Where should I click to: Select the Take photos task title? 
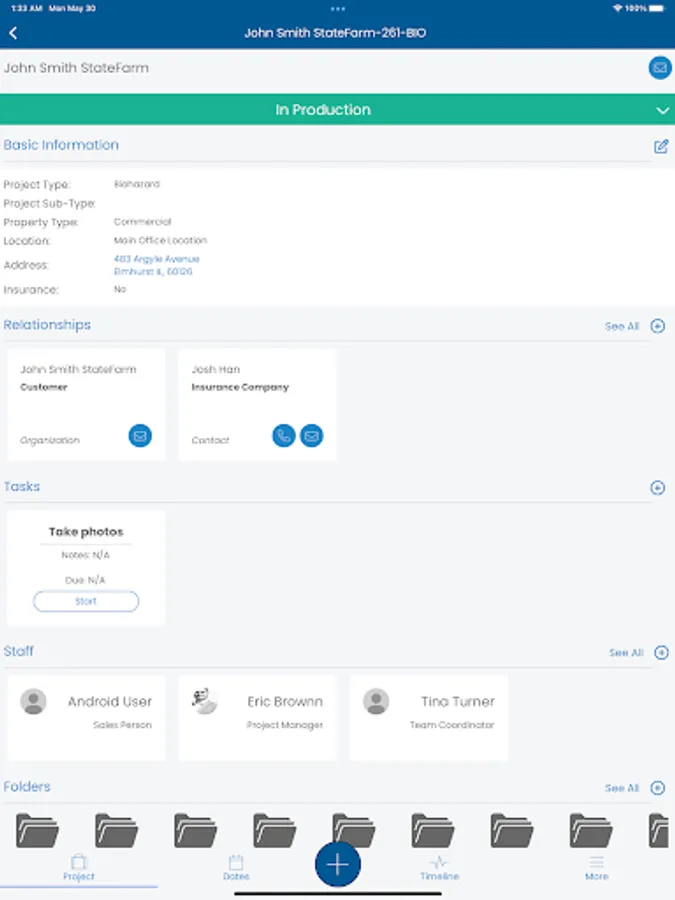[x=86, y=532]
